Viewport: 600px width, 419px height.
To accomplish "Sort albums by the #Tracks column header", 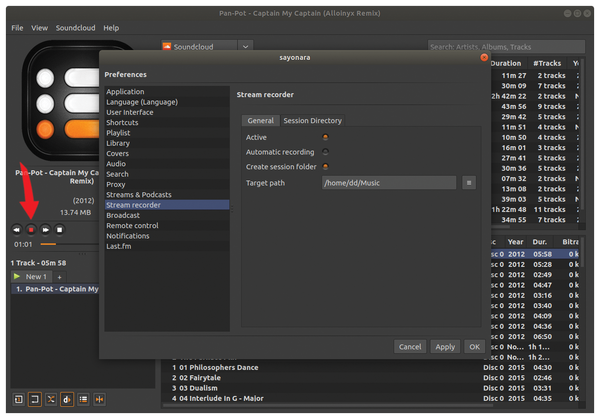I will [x=547, y=63].
